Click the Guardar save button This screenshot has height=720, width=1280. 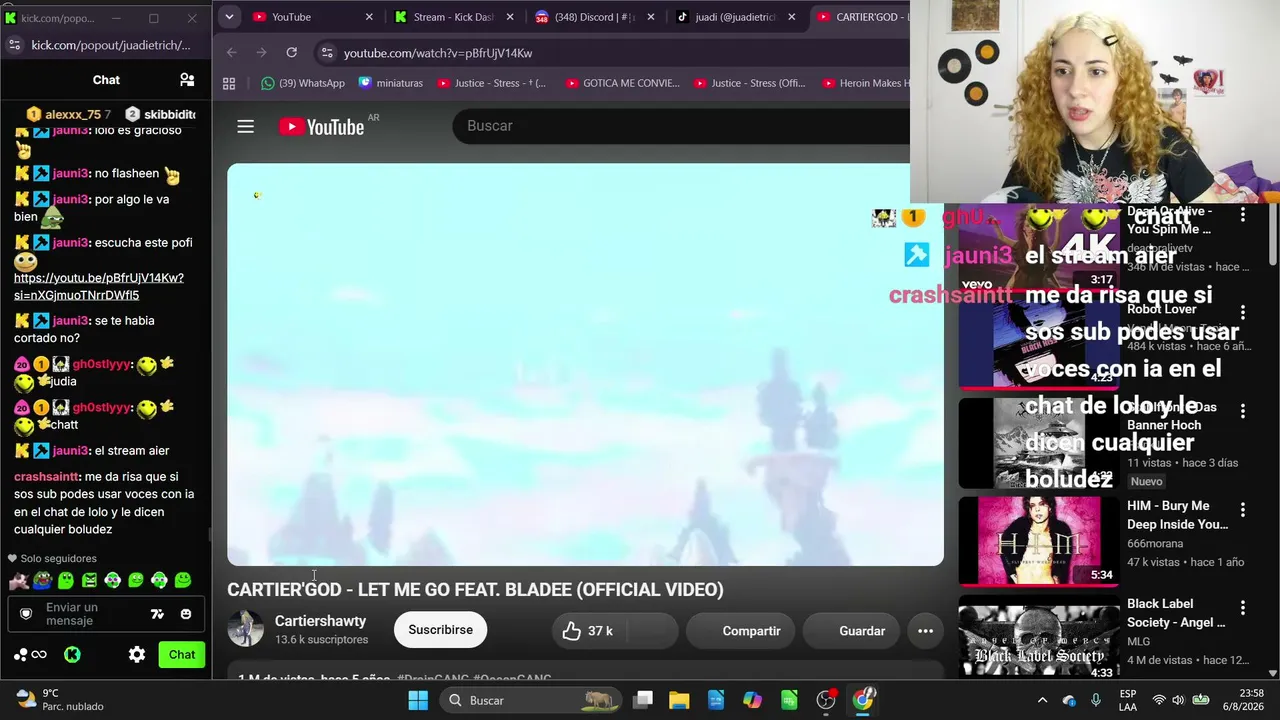[850, 631]
